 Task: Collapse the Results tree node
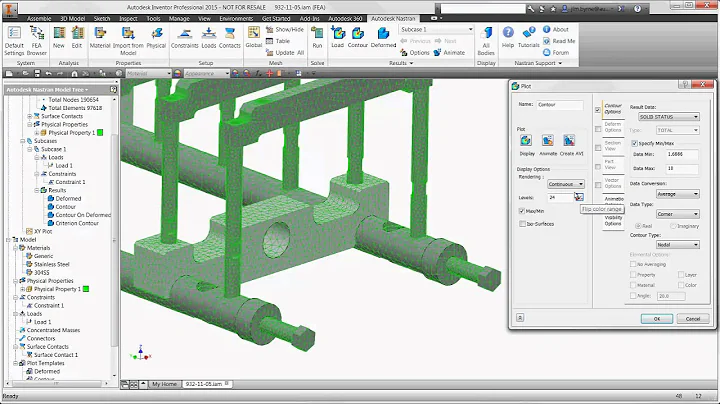[37, 190]
